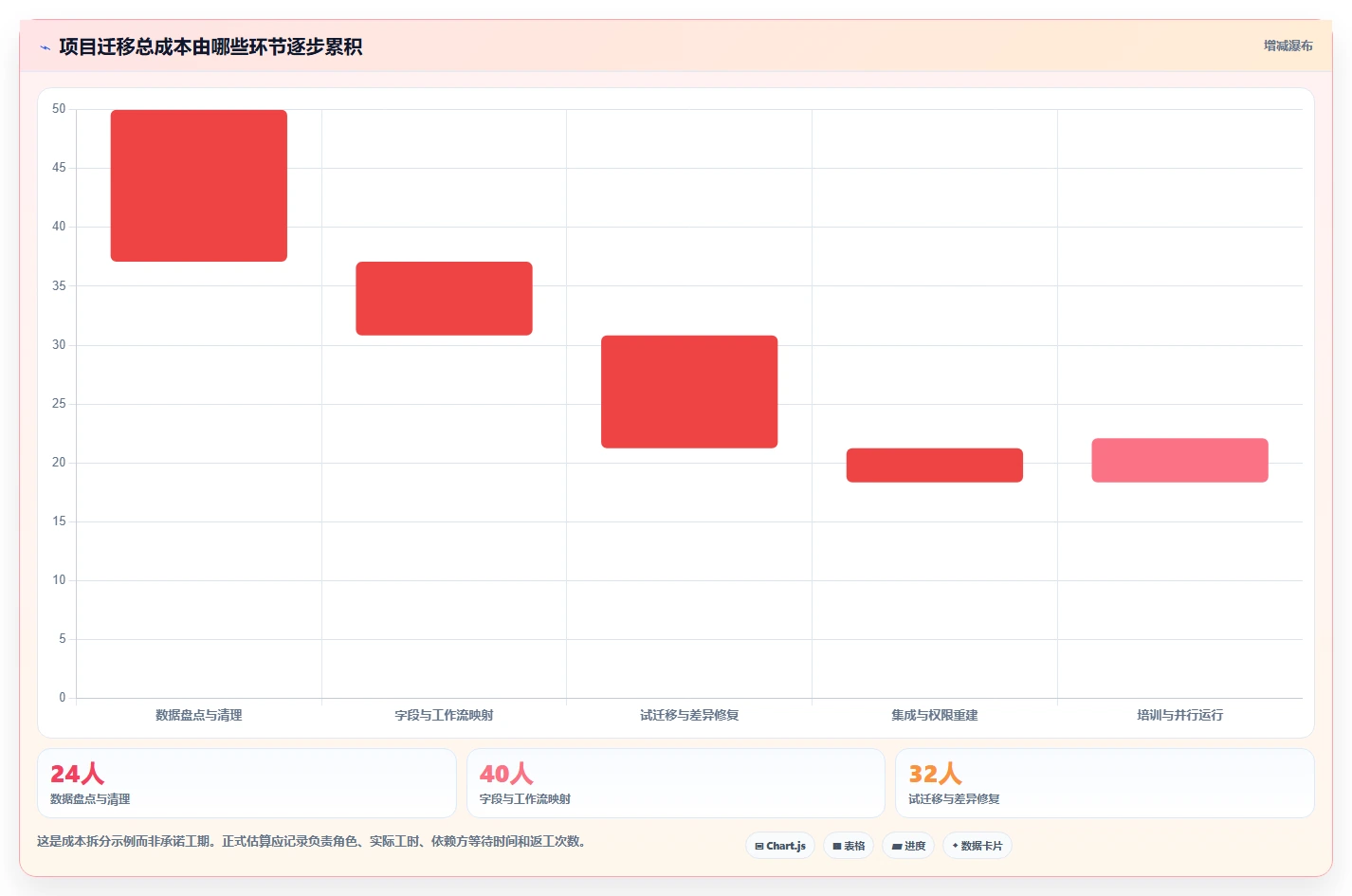Click the x-axis label 数据盘点与清理
1352x896 pixels.
pos(199,715)
